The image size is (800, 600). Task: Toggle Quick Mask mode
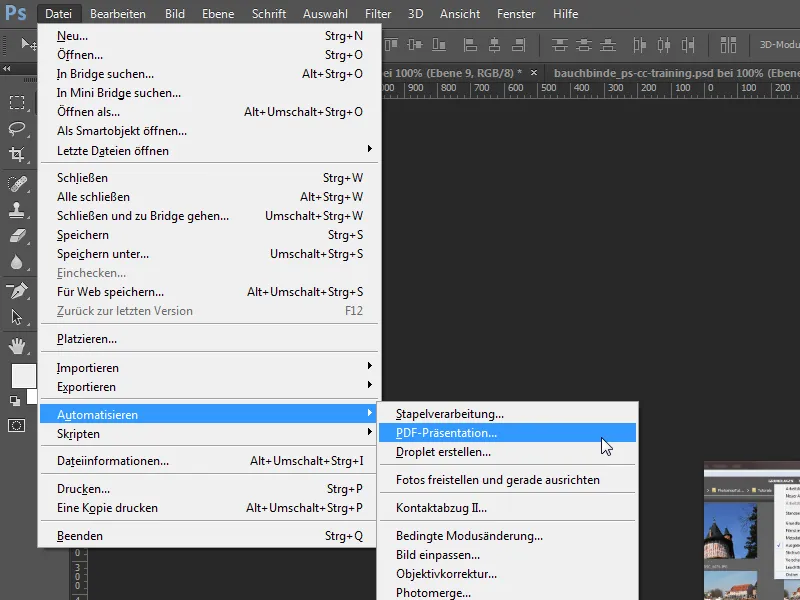(16, 425)
